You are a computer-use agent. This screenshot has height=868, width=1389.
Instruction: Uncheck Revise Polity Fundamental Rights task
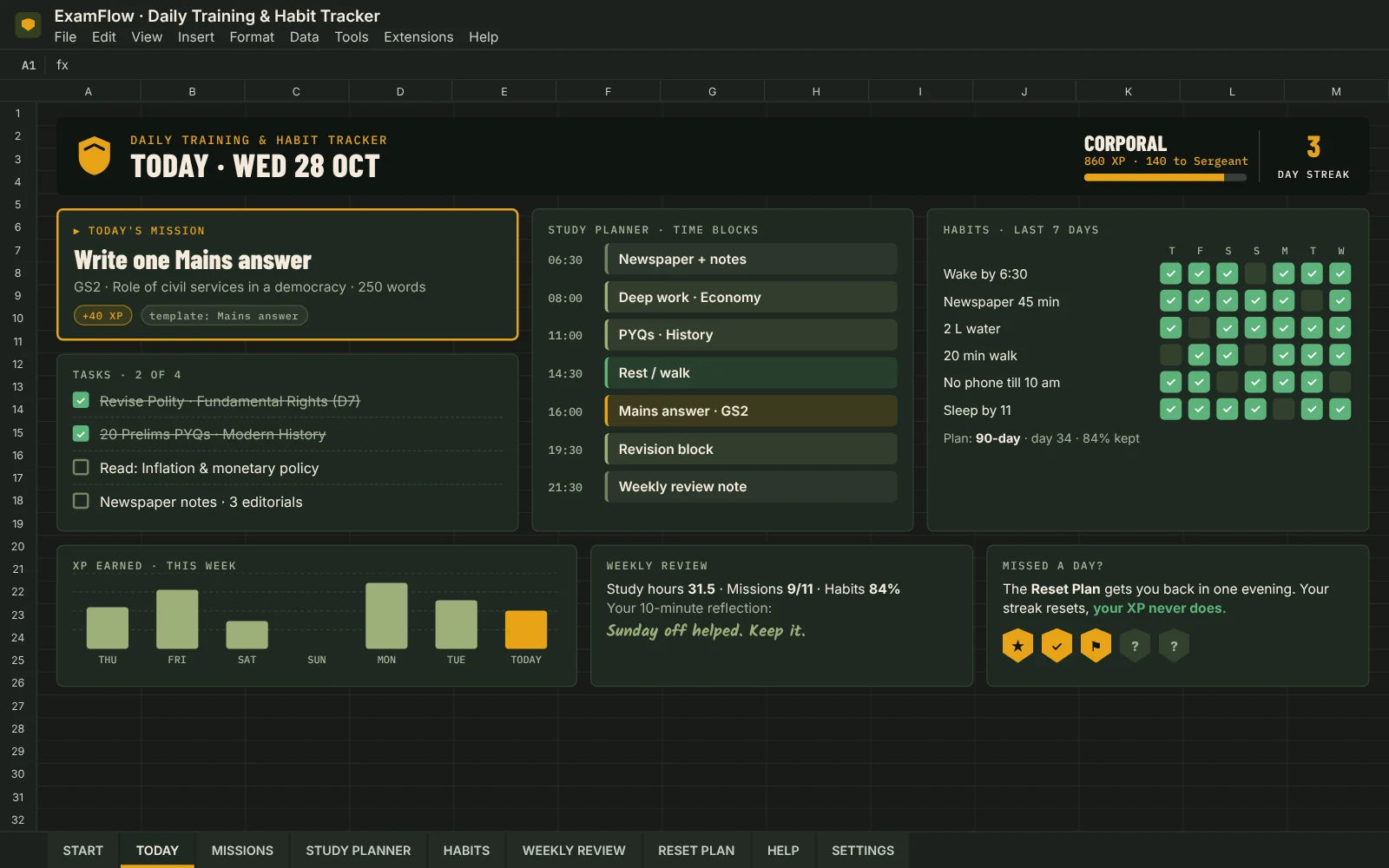coord(81,400)
